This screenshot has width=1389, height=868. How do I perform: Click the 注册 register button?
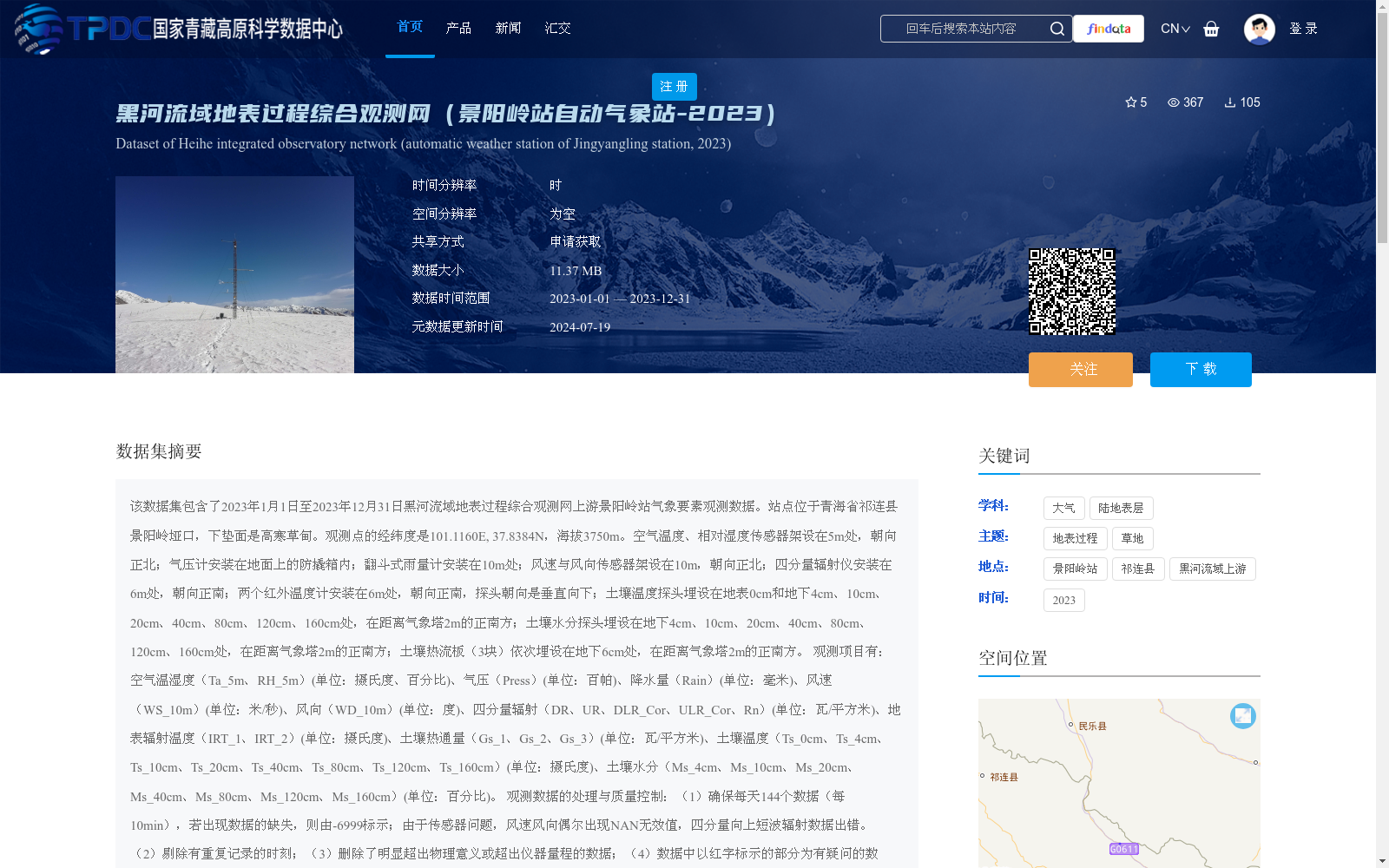675,87
